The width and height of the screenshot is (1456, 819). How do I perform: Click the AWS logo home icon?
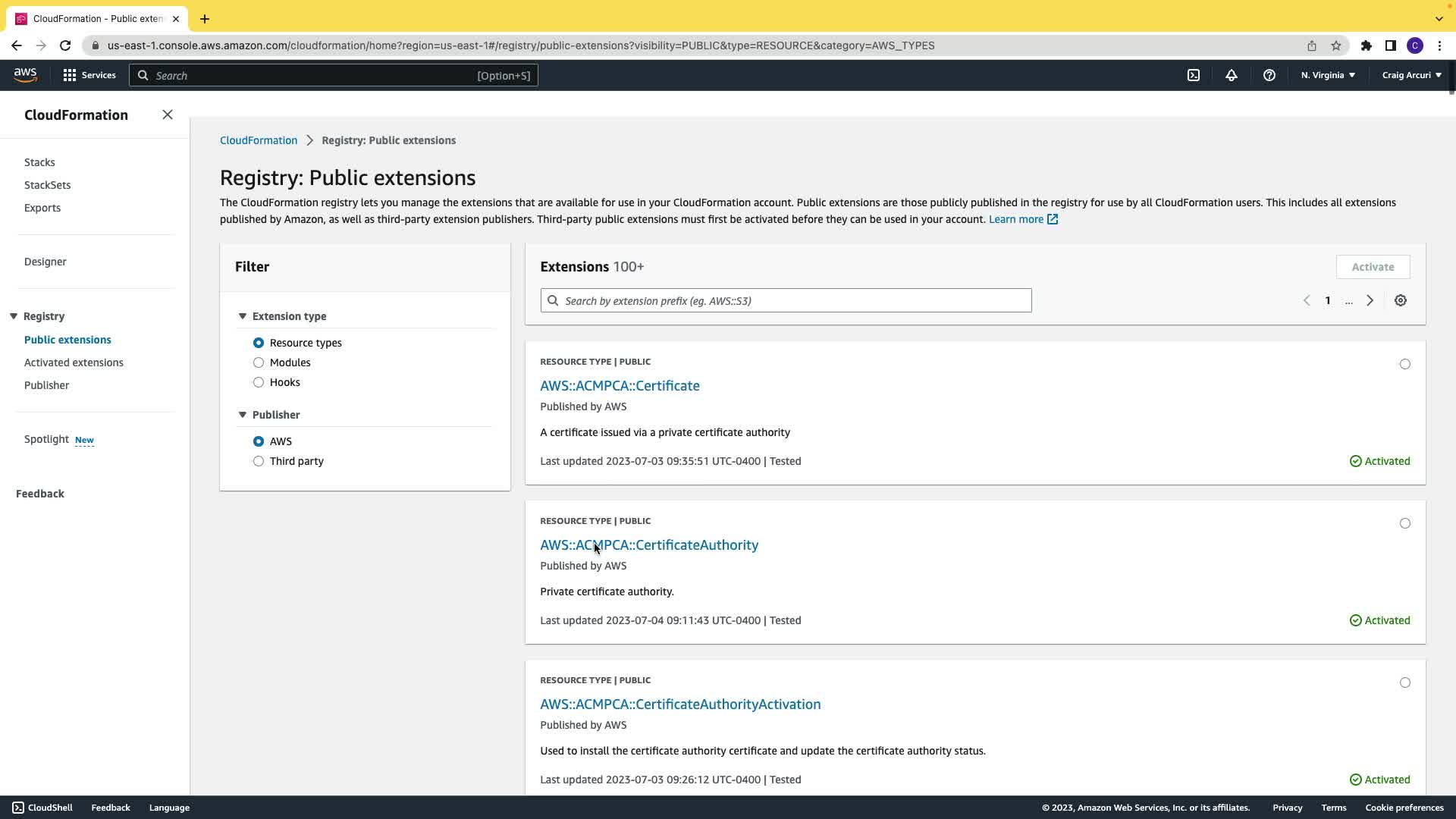click(x=25, y=74)
